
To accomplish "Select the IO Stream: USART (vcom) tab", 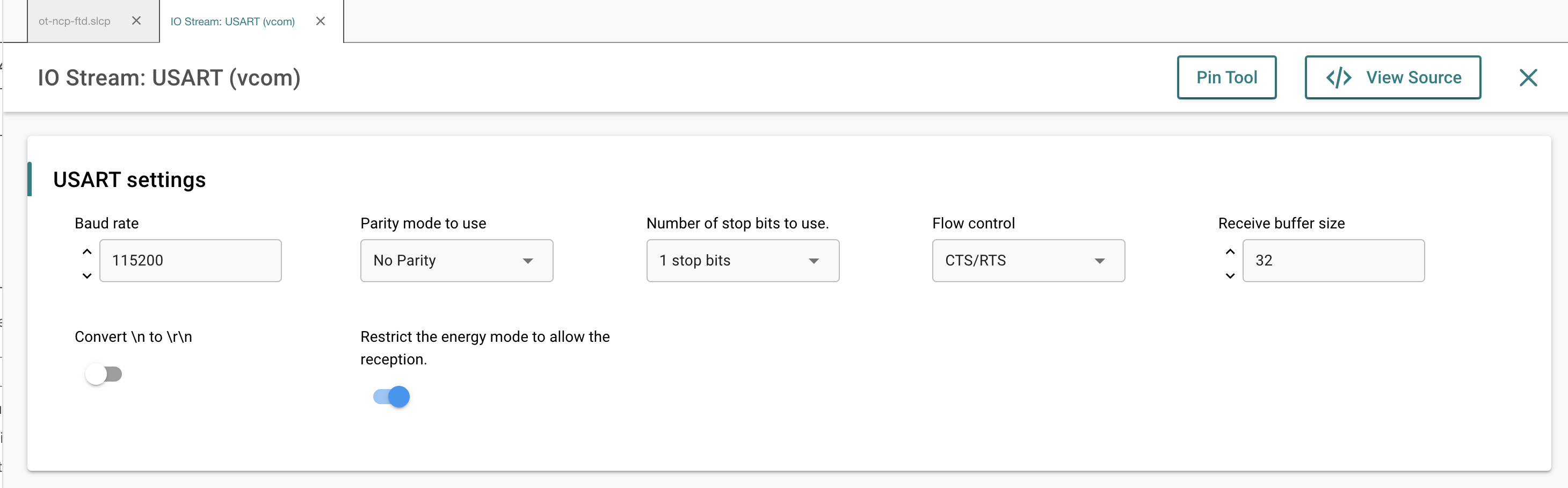I will [232, 22].
